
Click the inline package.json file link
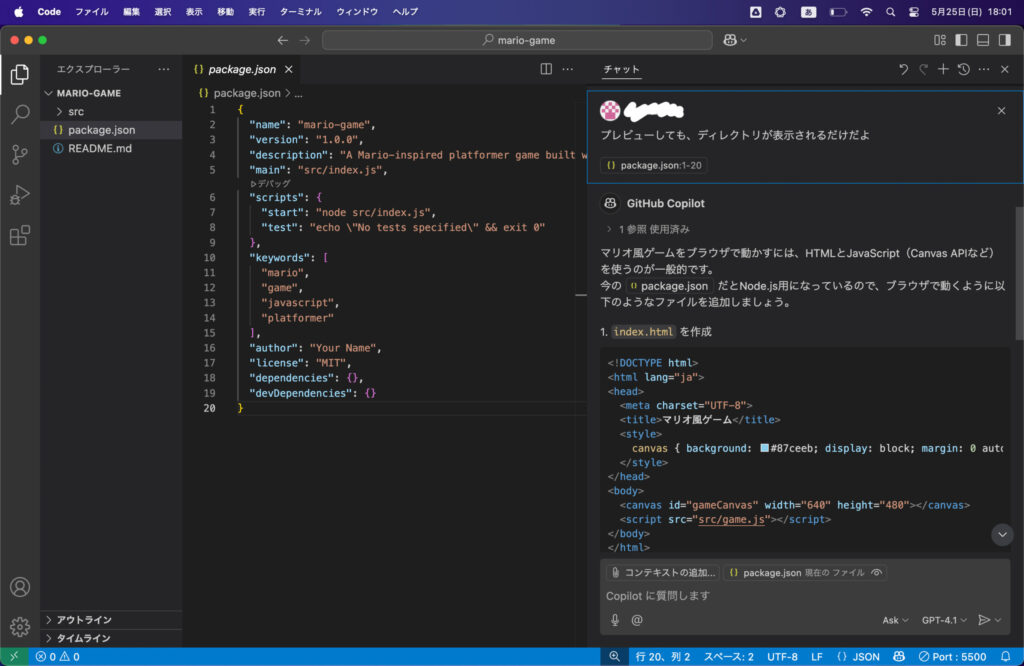point(668,286)
